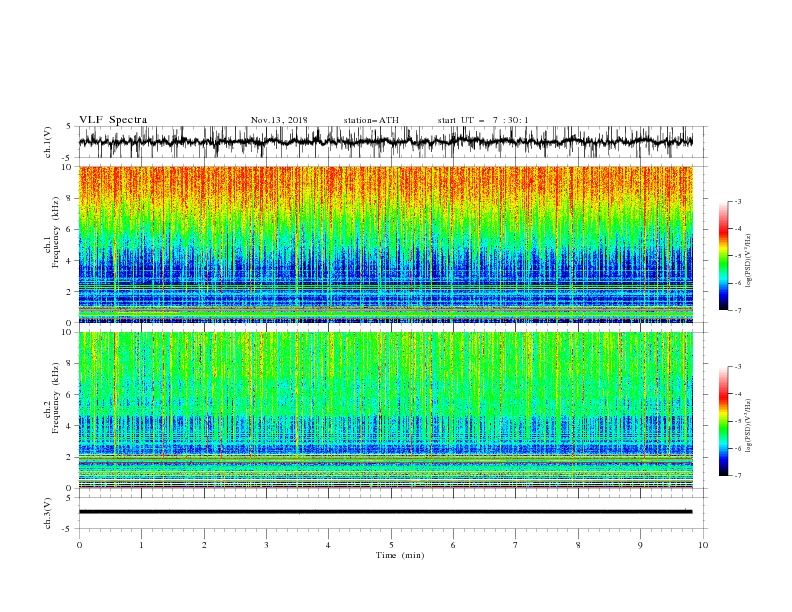Click inside the ch.2 spectrogram panel

(x=385, y=410)
